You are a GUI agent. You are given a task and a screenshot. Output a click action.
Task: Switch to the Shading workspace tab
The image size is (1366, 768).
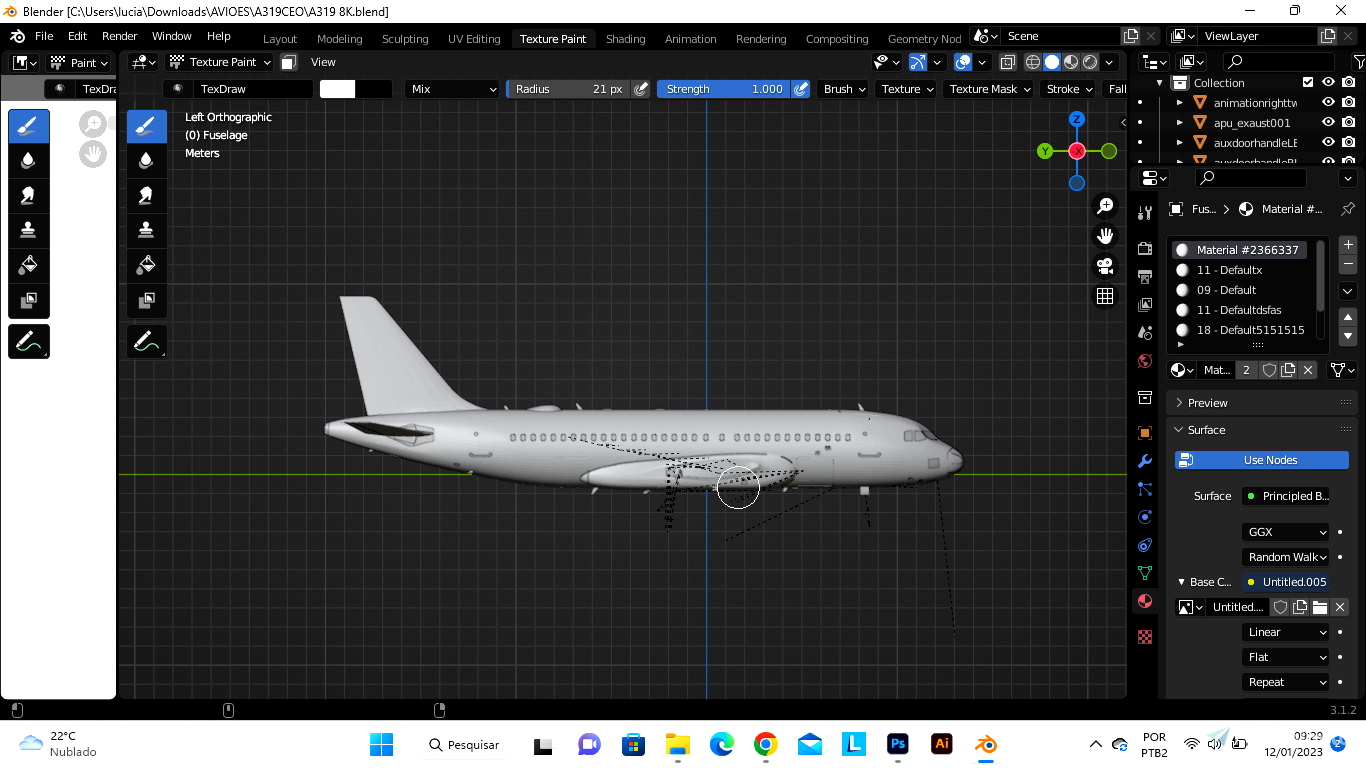tap(625, 39)
